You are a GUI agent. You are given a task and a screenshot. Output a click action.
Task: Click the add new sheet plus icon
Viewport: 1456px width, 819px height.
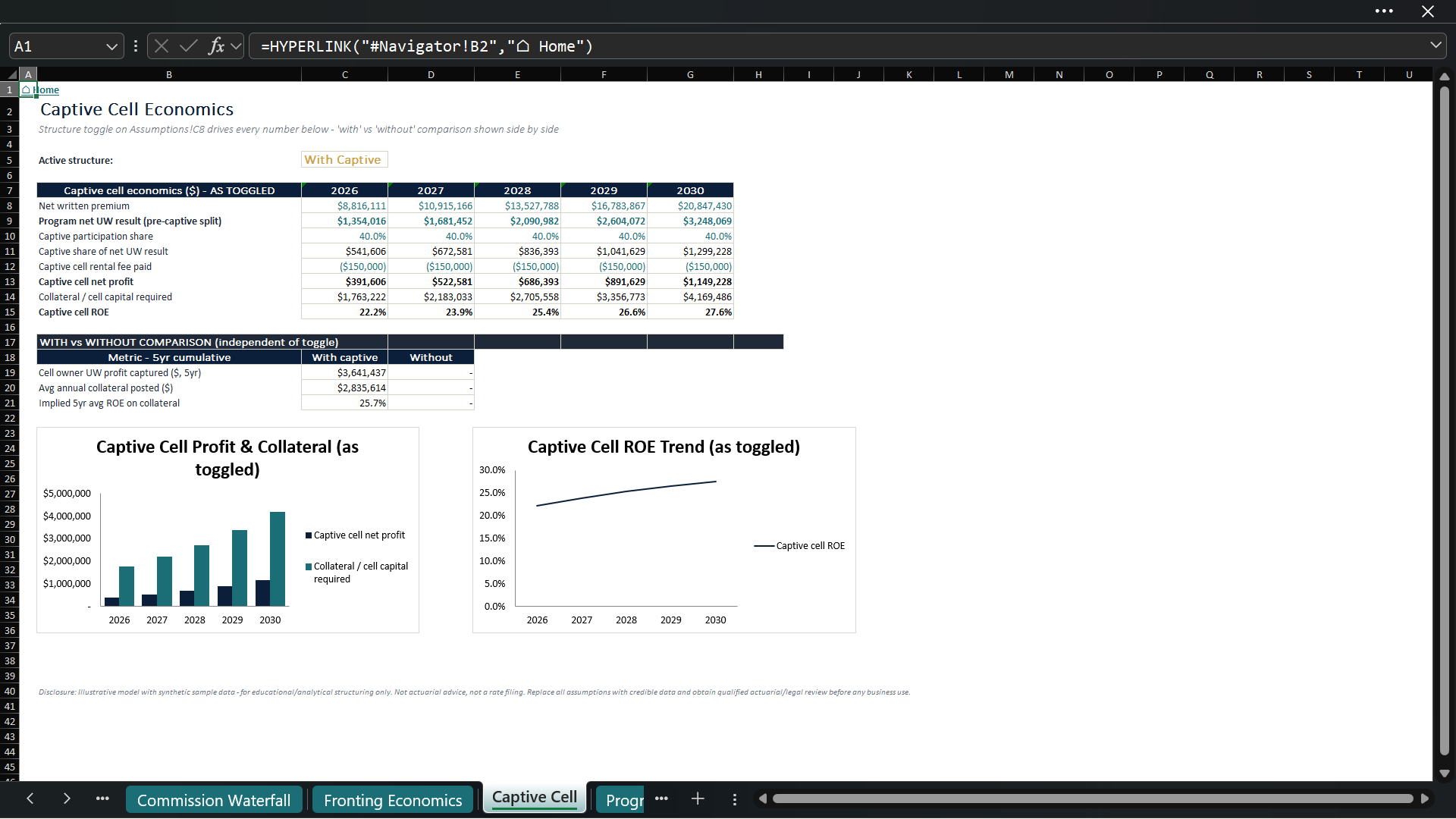698,799
